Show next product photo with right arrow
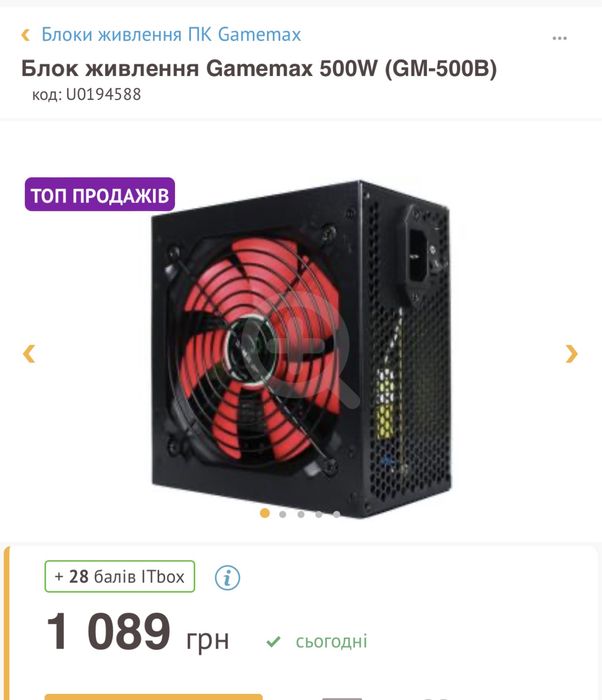602x700 pixels. [x=572, y=354]
